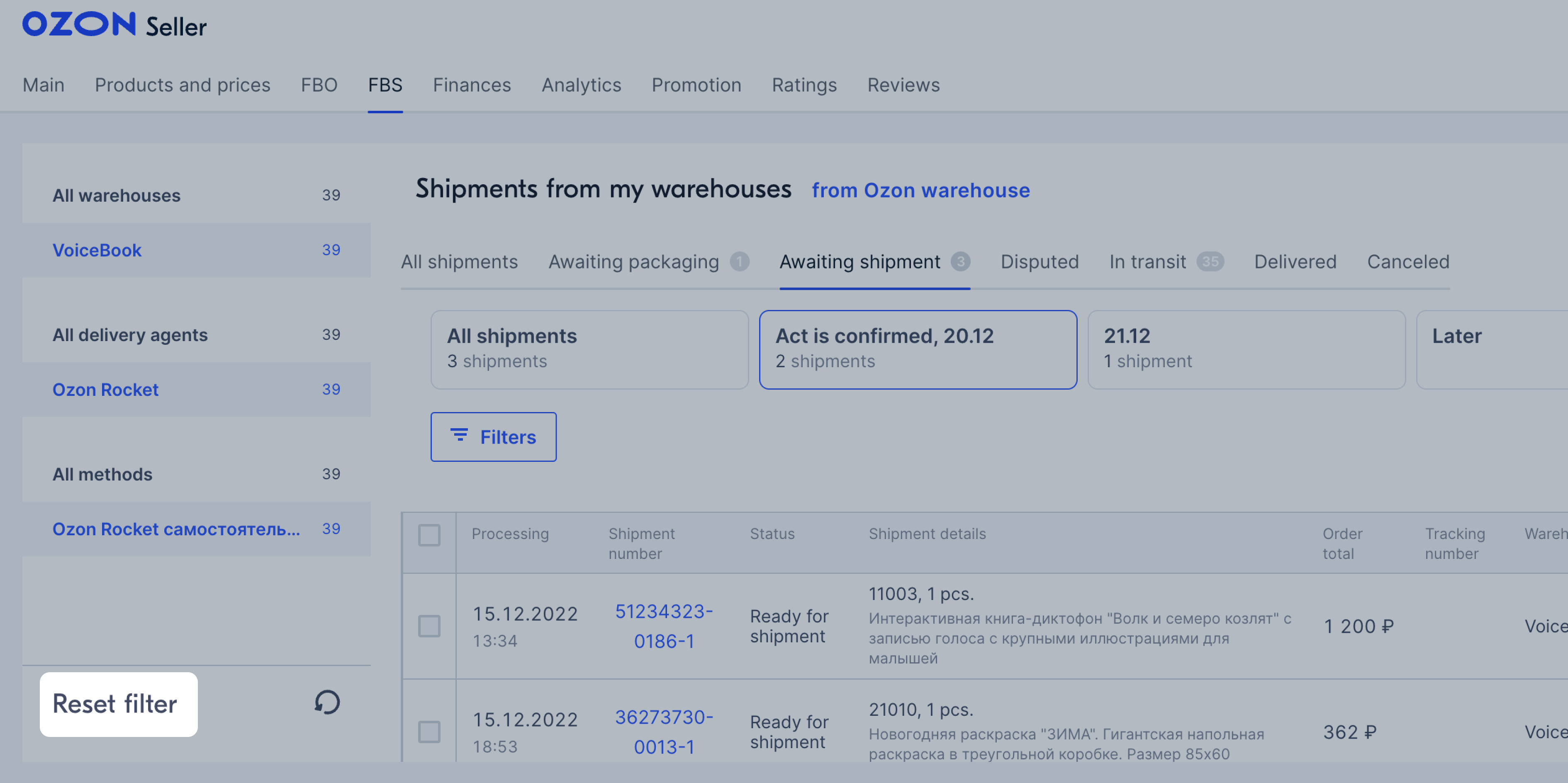Open the Disputed tab
This screenshot has width=1568, height=783.
pos(1039,261)
